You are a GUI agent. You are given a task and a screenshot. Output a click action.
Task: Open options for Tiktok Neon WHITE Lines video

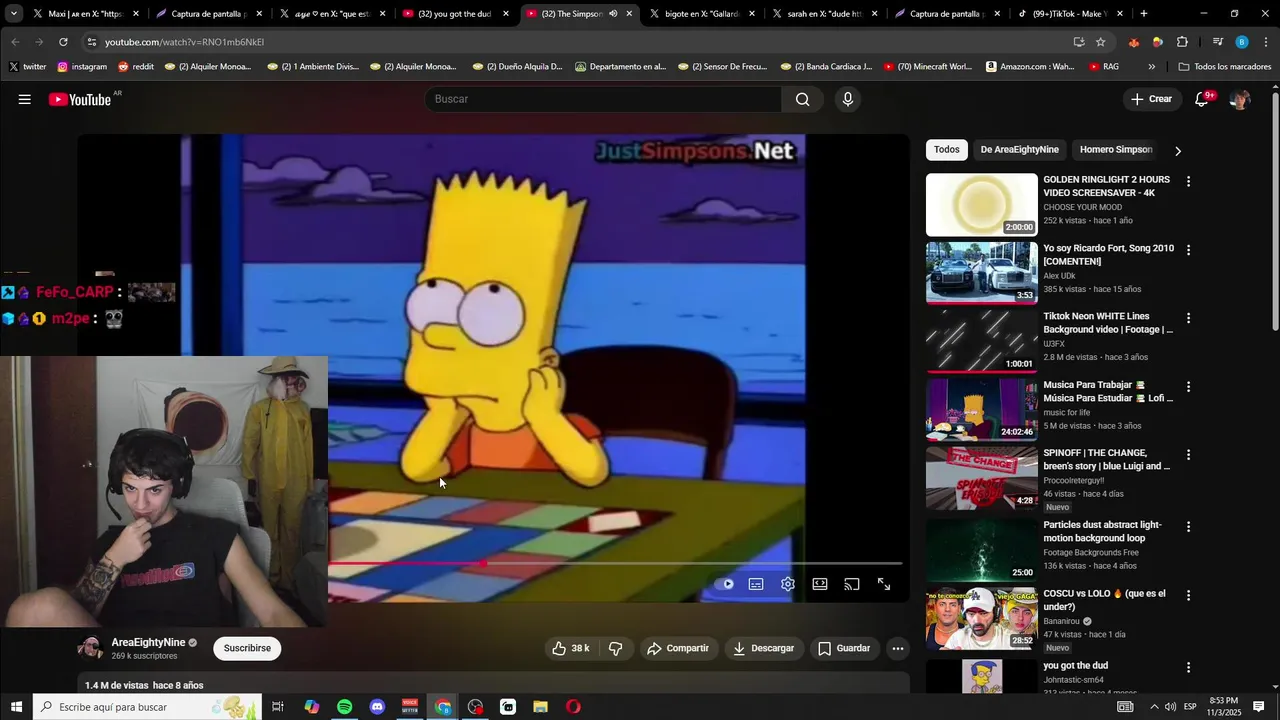pos(1188,318)
